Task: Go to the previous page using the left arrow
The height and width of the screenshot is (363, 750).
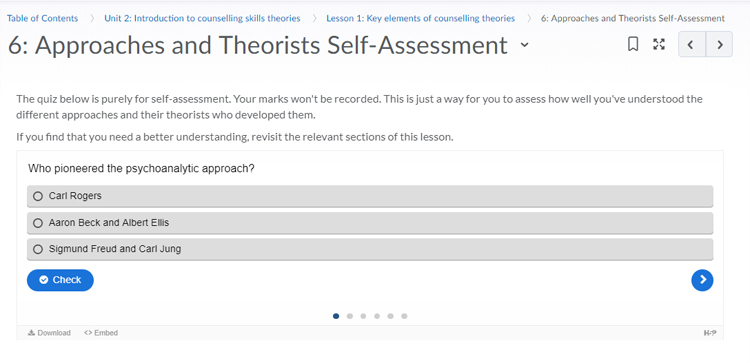Action: pyautogui.click(x=692, y=44)
